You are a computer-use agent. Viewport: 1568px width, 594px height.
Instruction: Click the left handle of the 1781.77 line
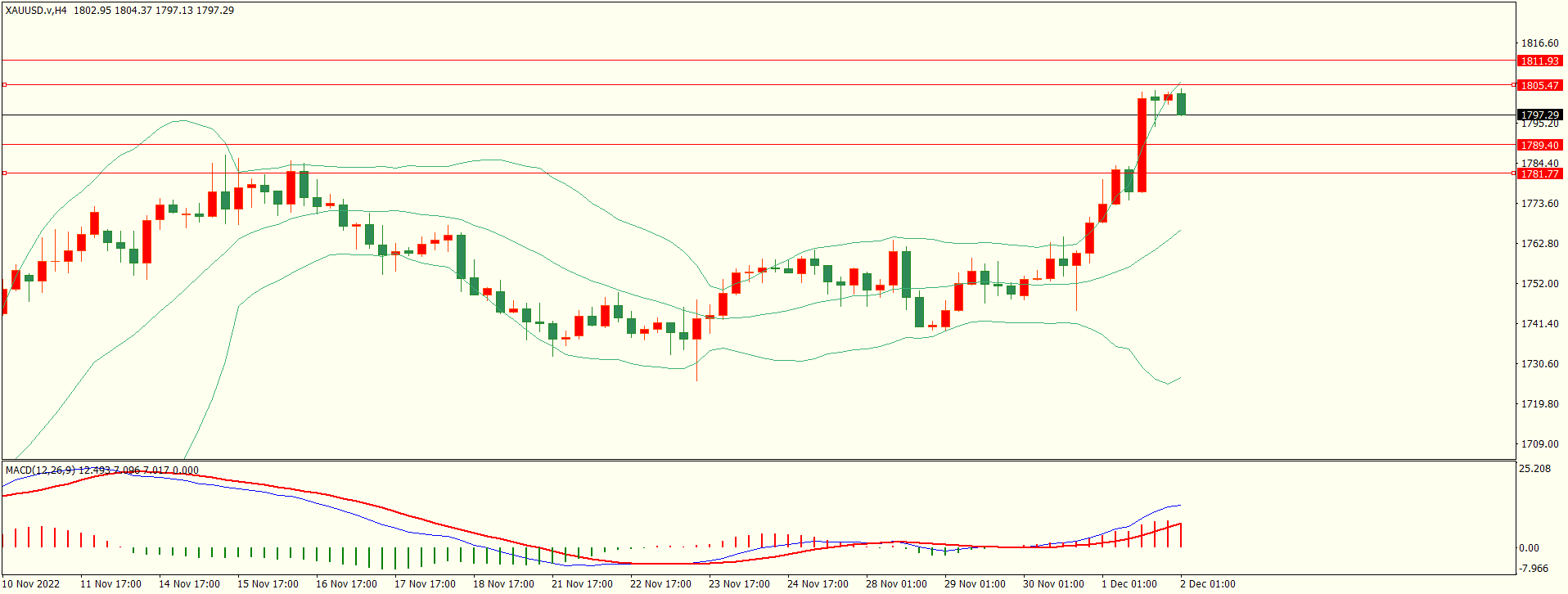point(4,173)
